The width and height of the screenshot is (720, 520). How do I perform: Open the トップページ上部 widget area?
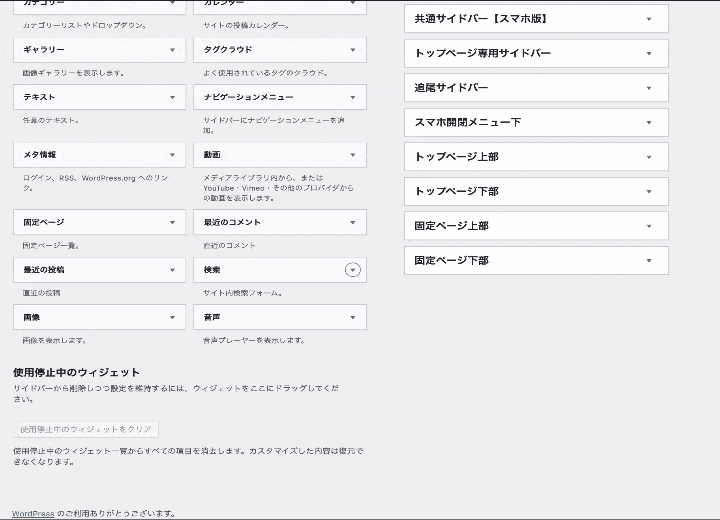(536, 157)
